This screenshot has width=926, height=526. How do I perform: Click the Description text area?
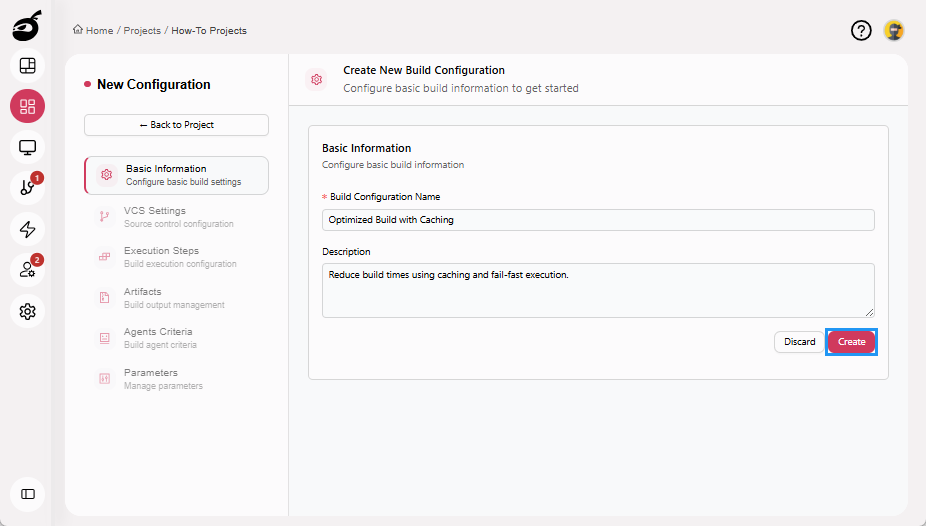click(x=598, y=290)
